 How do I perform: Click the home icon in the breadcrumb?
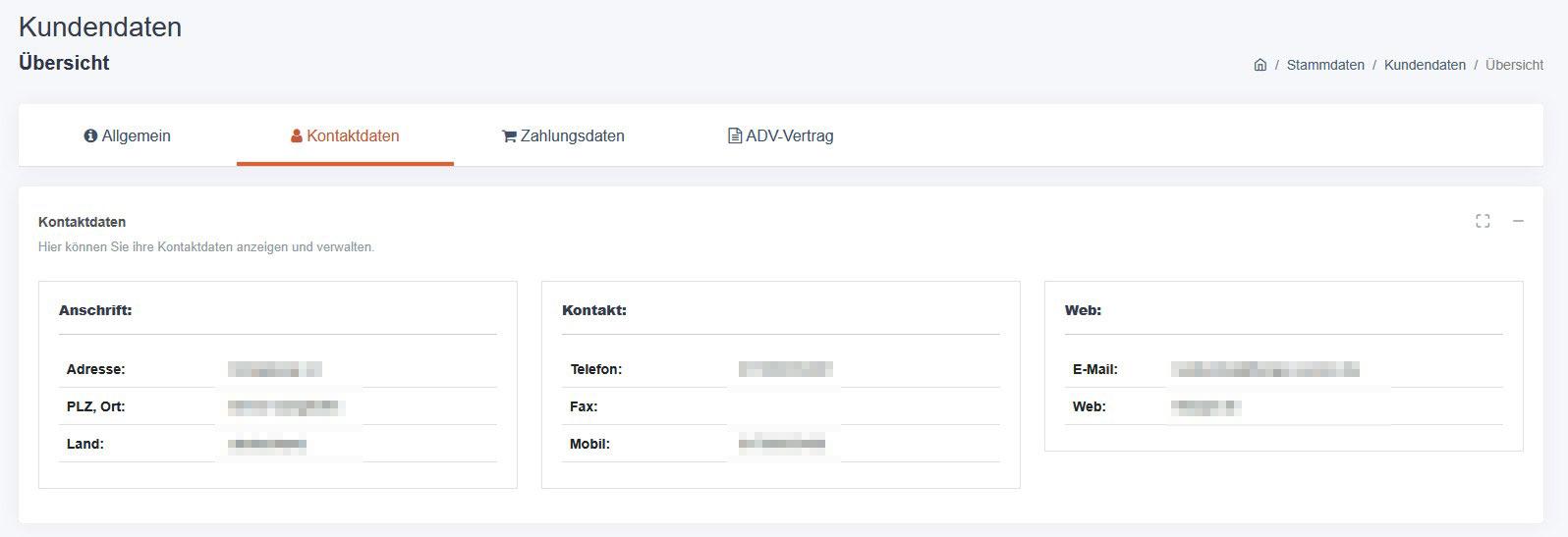coord(1260,65)
